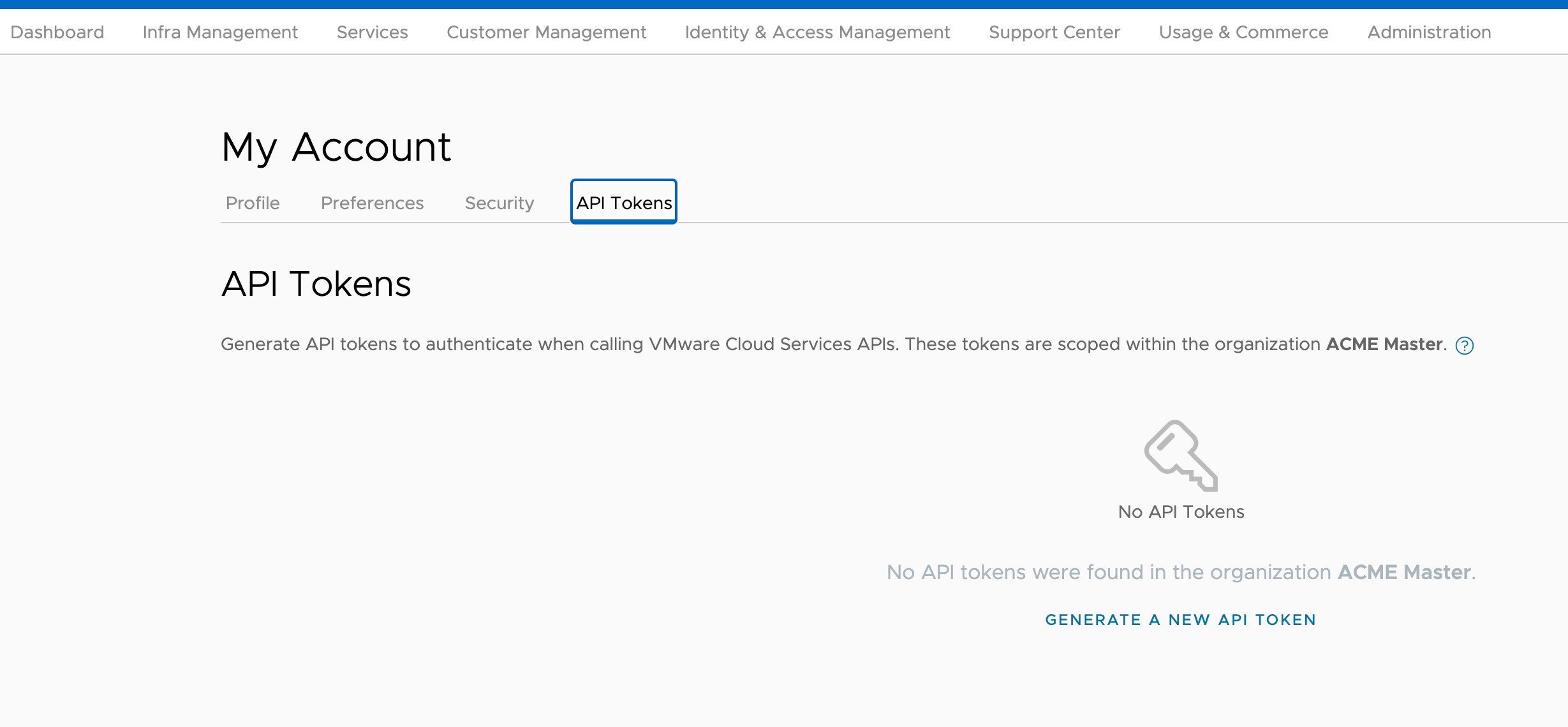Select Customer Management in top navigation
Screen dimensions: 1568x727
546,32
